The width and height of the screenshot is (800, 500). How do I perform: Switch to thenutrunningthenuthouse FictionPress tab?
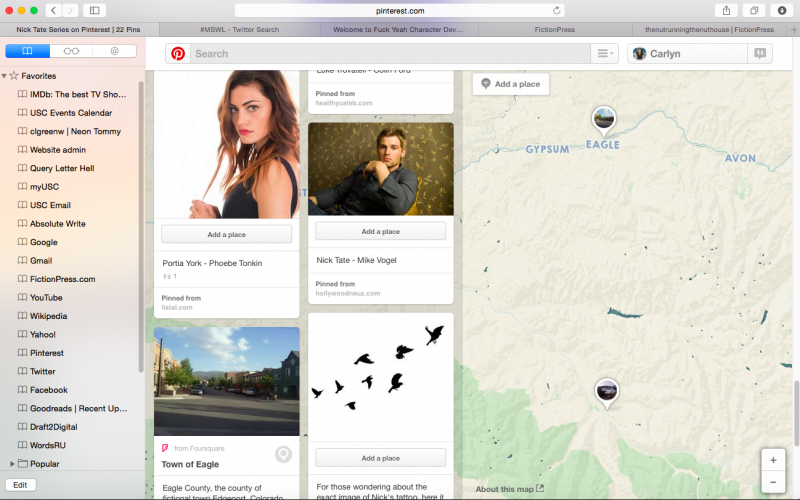(x=709, y=30)
